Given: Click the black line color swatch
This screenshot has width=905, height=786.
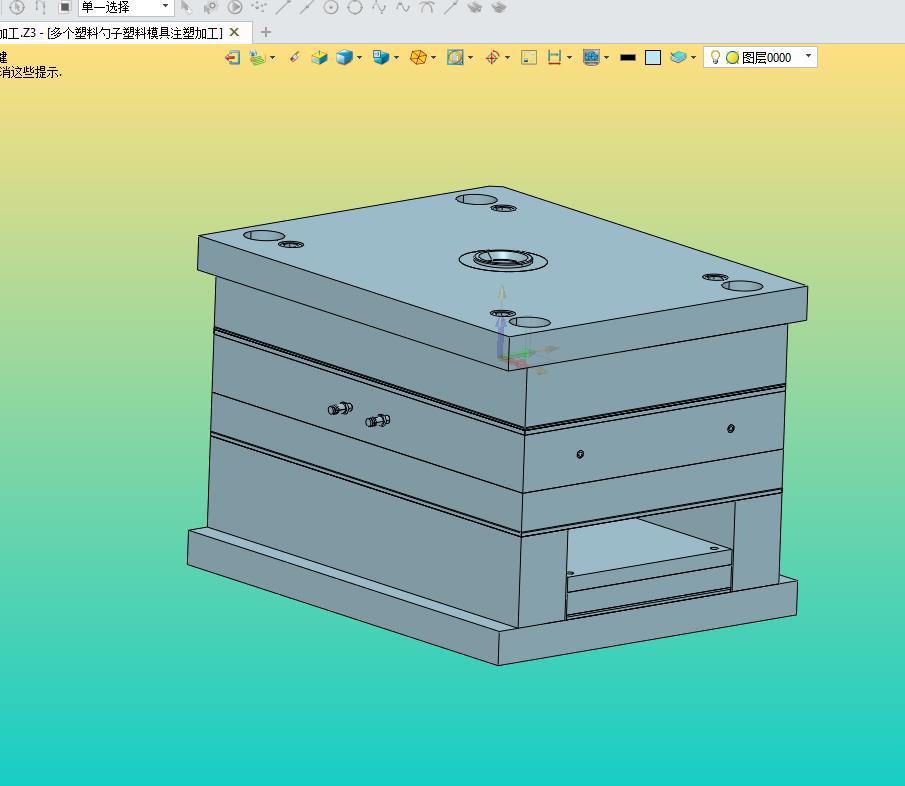Looking at the screenshot, I should [x=628, y=58].
